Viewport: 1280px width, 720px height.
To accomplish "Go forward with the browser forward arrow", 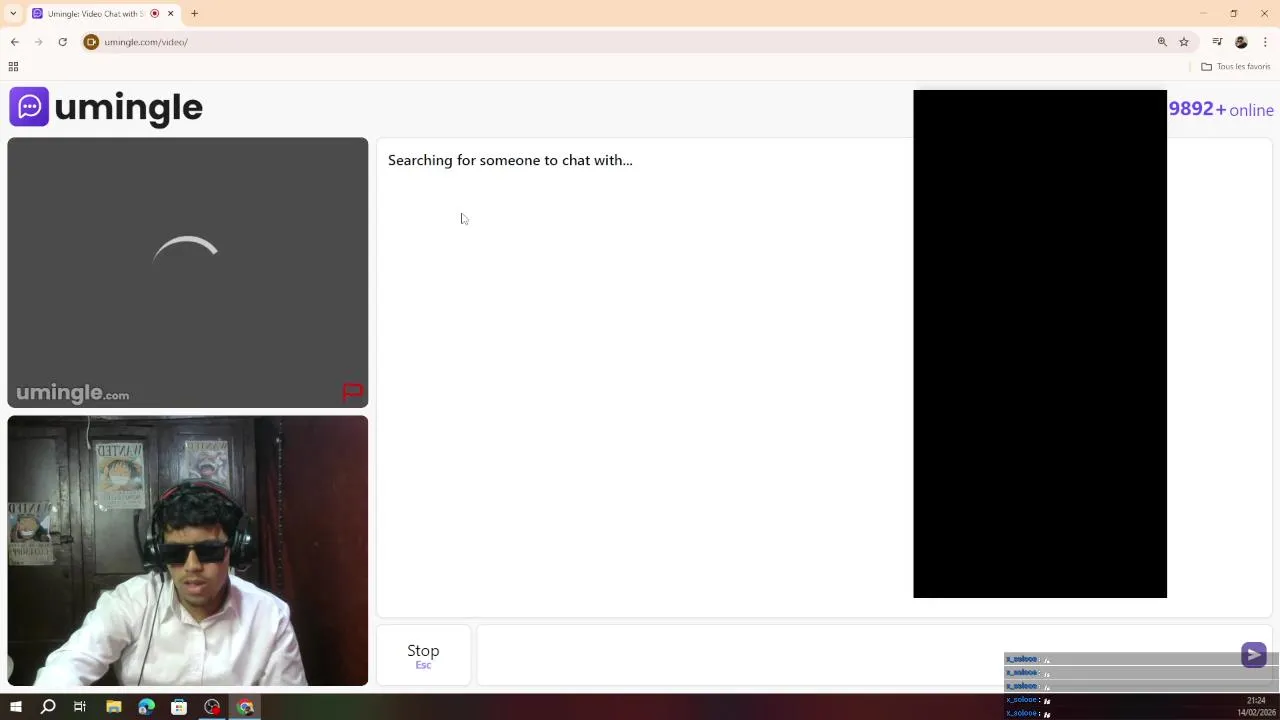I will tap(39, 42).
